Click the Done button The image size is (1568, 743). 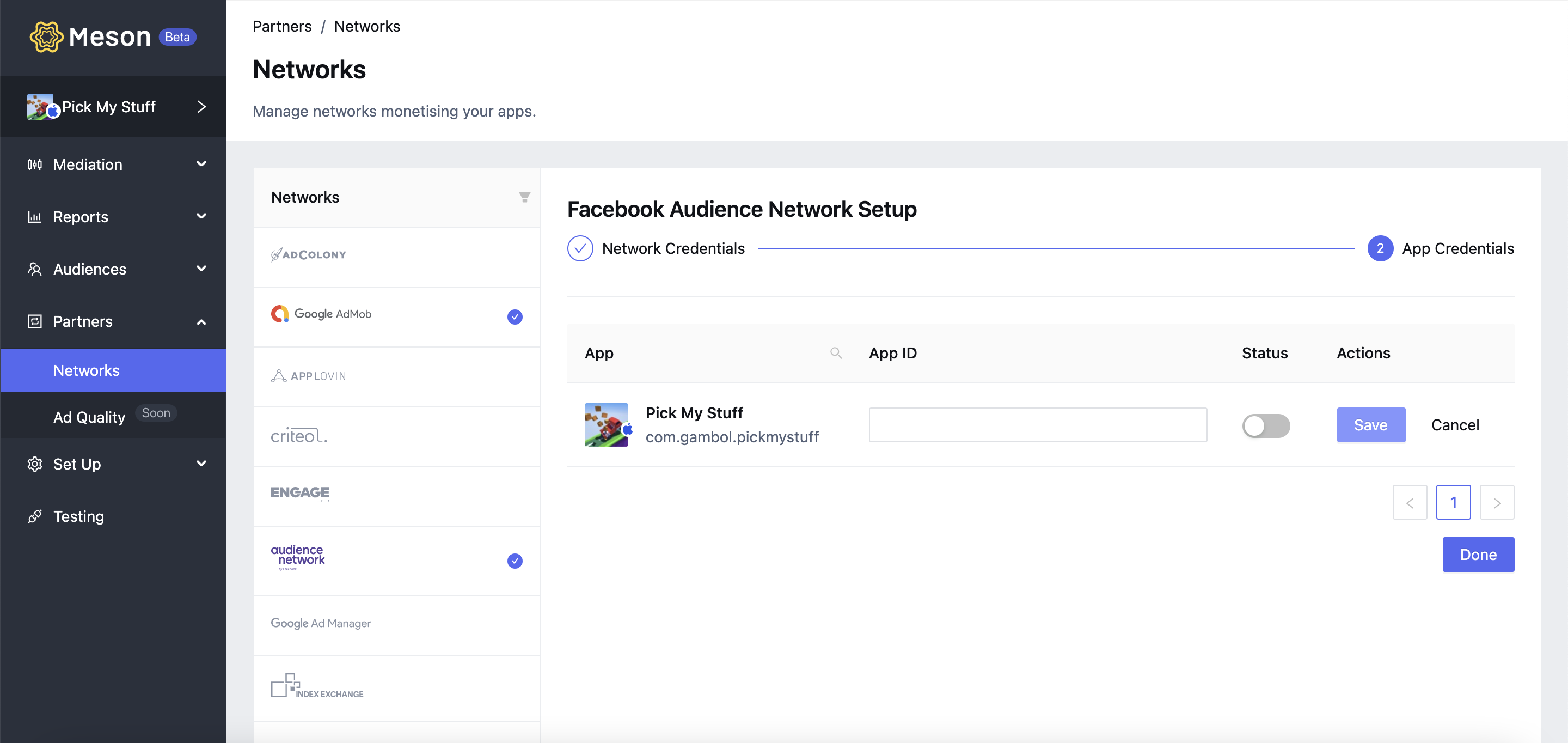coord(1478,554)
